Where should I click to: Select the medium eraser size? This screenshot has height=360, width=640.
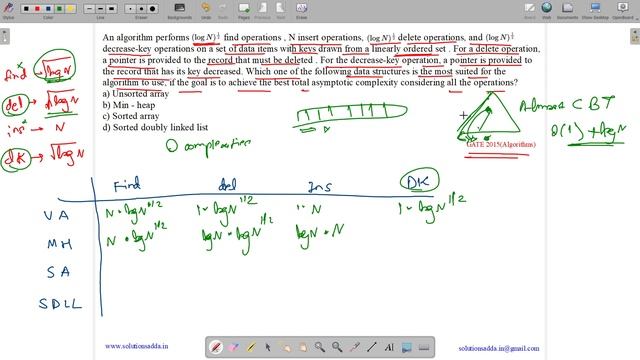pyautogui.click(x=141, y=9)
